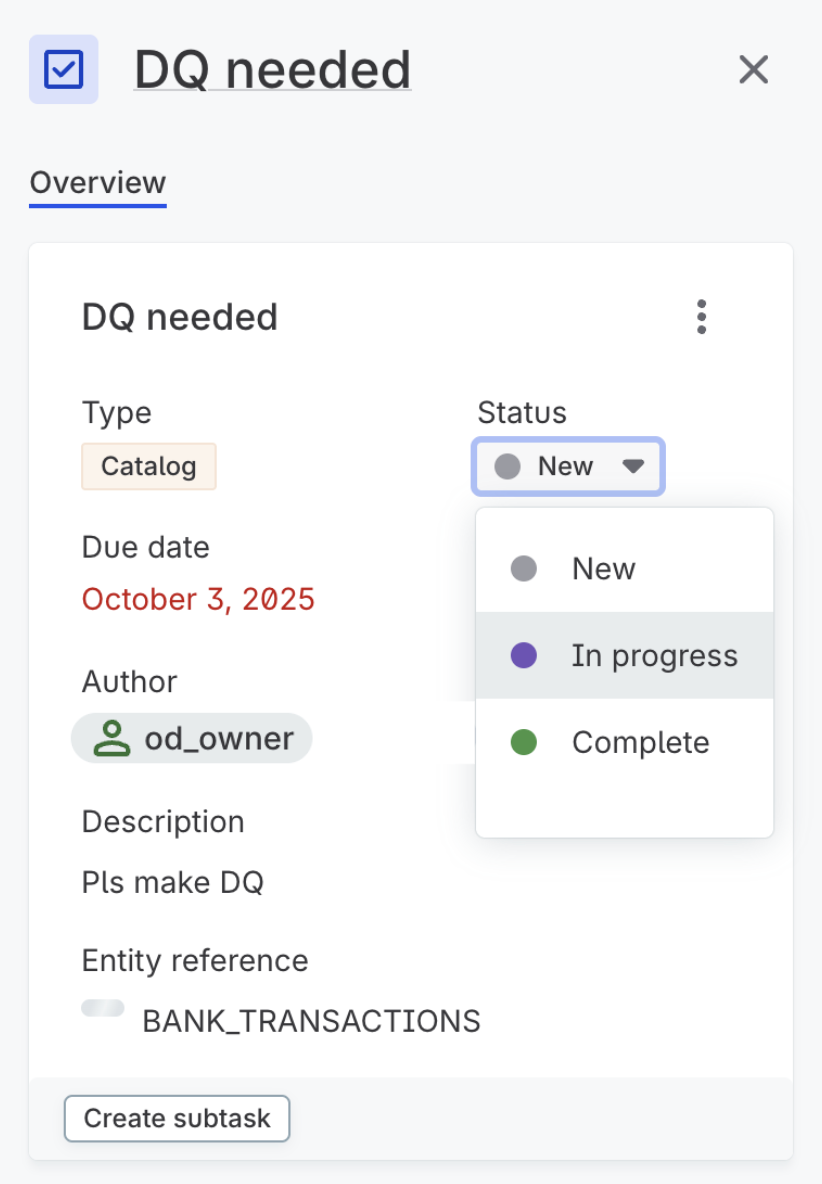Select the BANK_TRANSACTIONS entity reference
Image resolution: width=822 pixels, height=1184 pixels.
[311, 1021]
